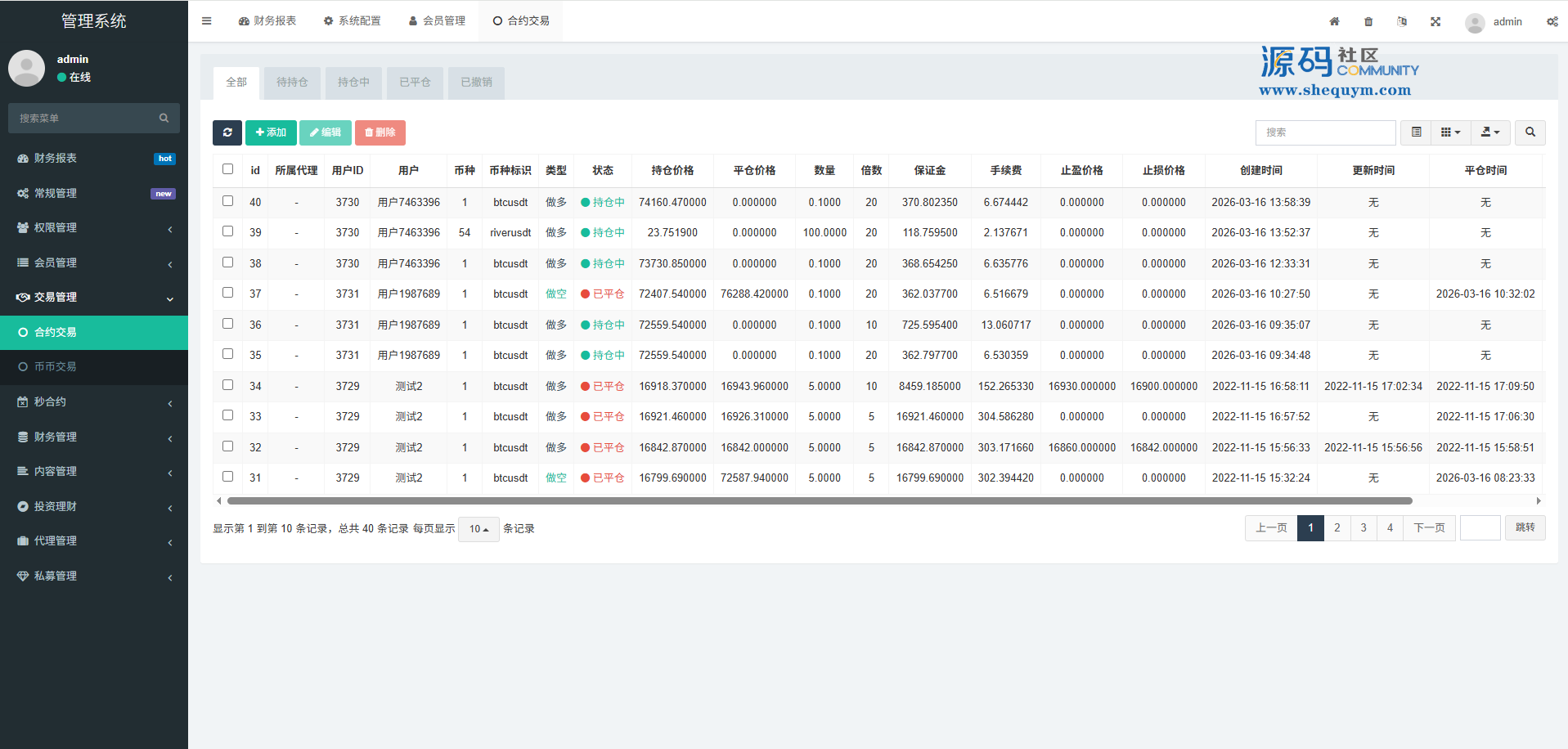The height and width of the screenshot is (749, 1568).
Task: Click the magnifier search button beside export
Action: [1530, 132]
